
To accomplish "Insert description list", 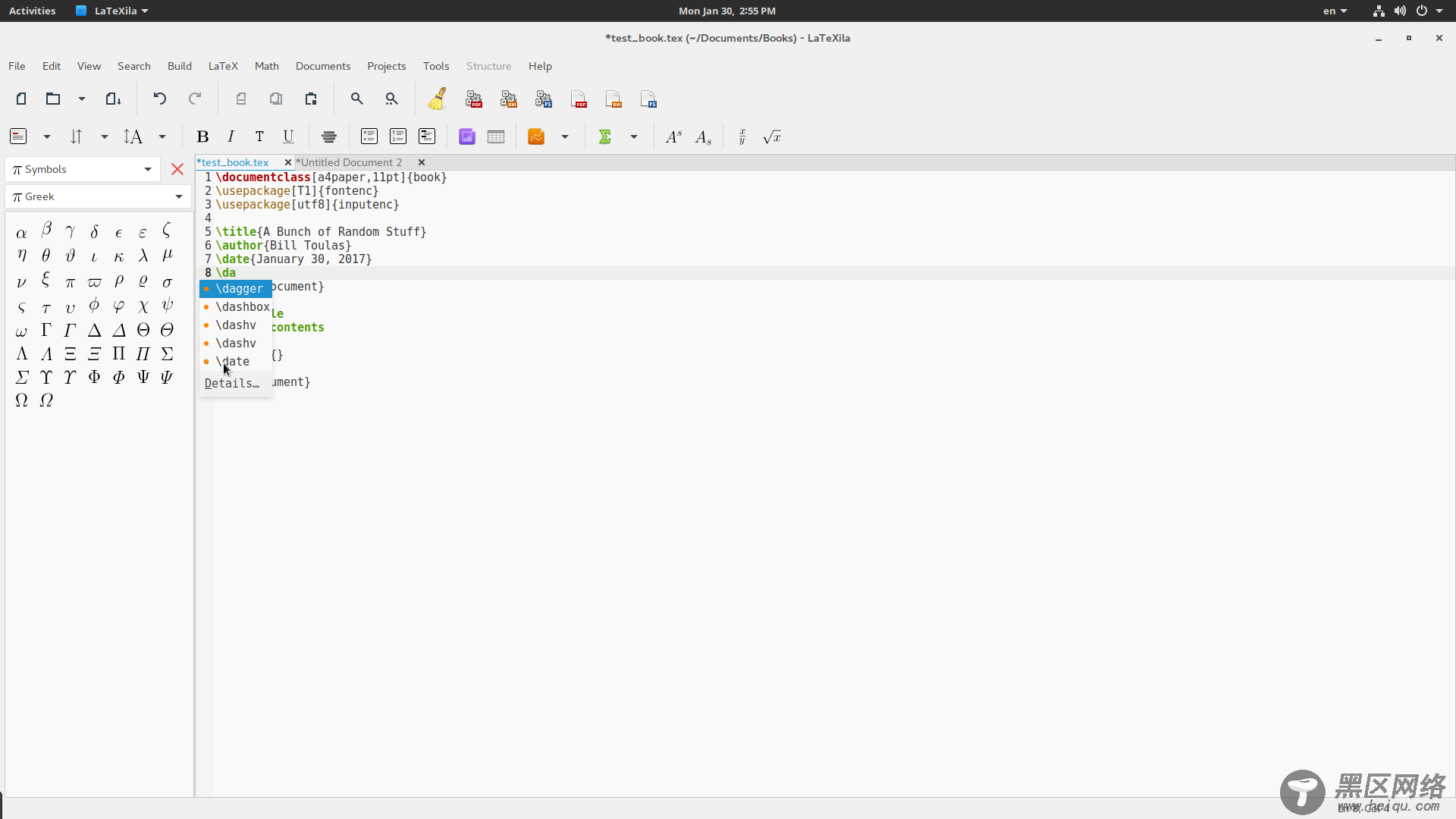I will (x=427, y=136).
